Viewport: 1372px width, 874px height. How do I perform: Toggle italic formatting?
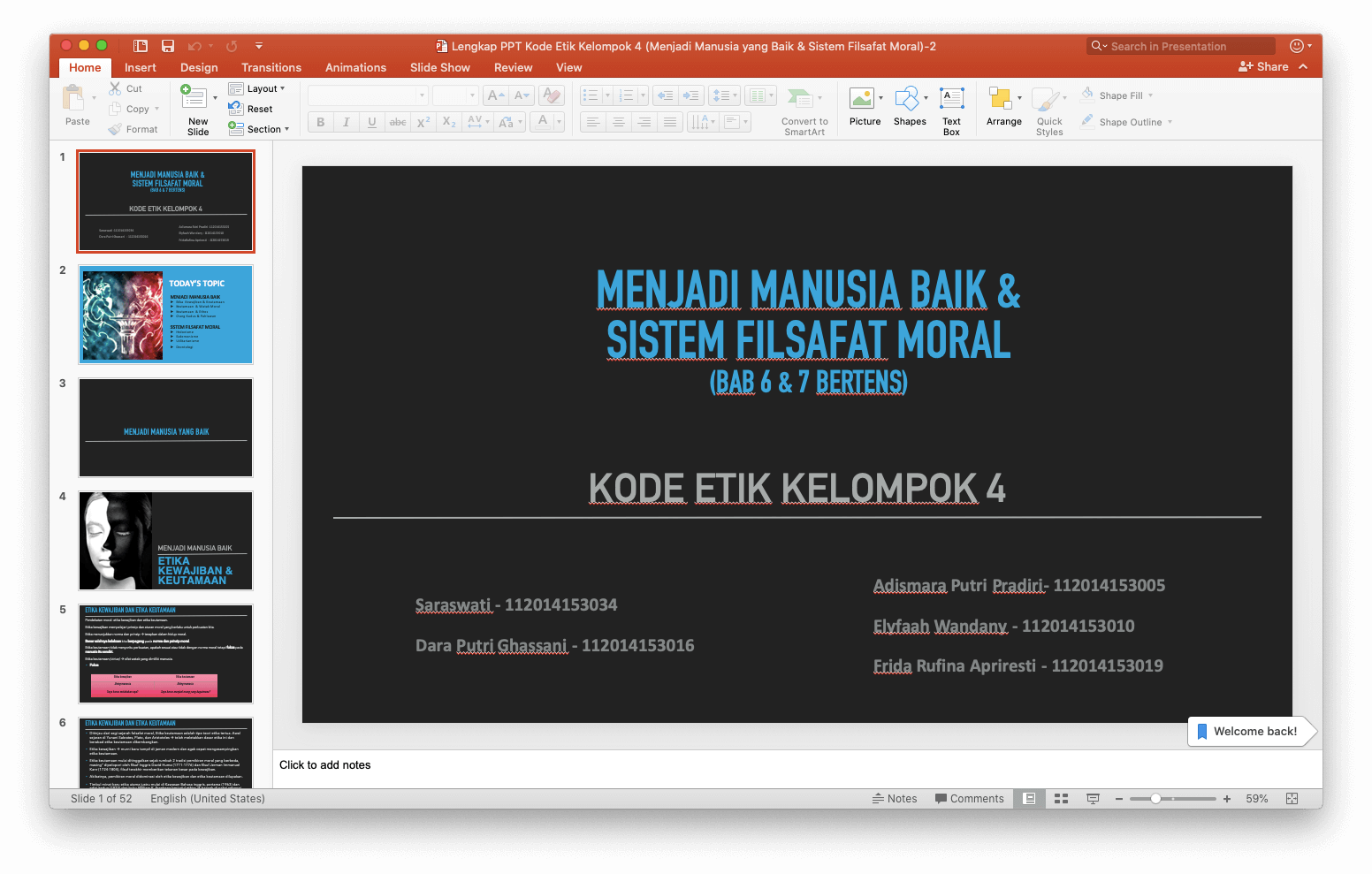coord(347,122)
